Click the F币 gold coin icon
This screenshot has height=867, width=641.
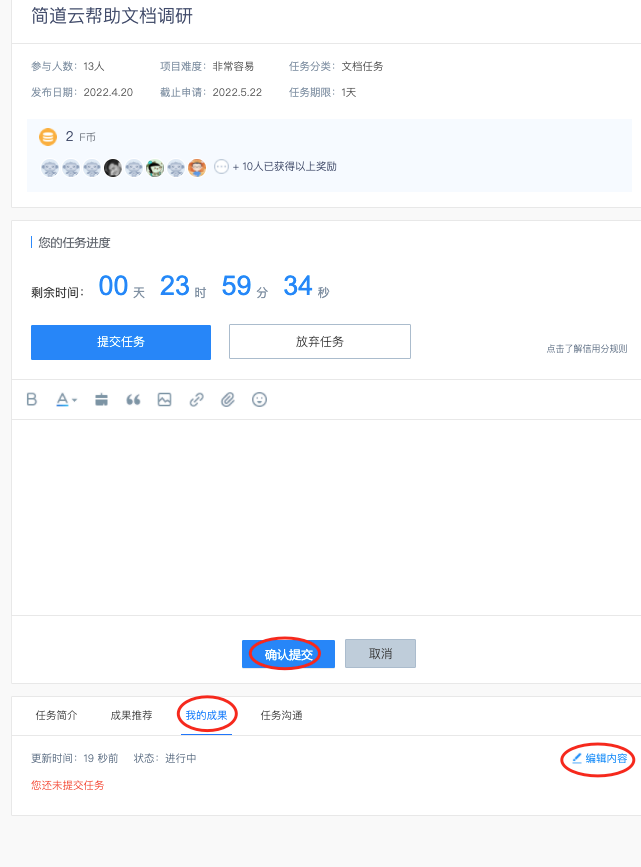[x=48, y=137]
